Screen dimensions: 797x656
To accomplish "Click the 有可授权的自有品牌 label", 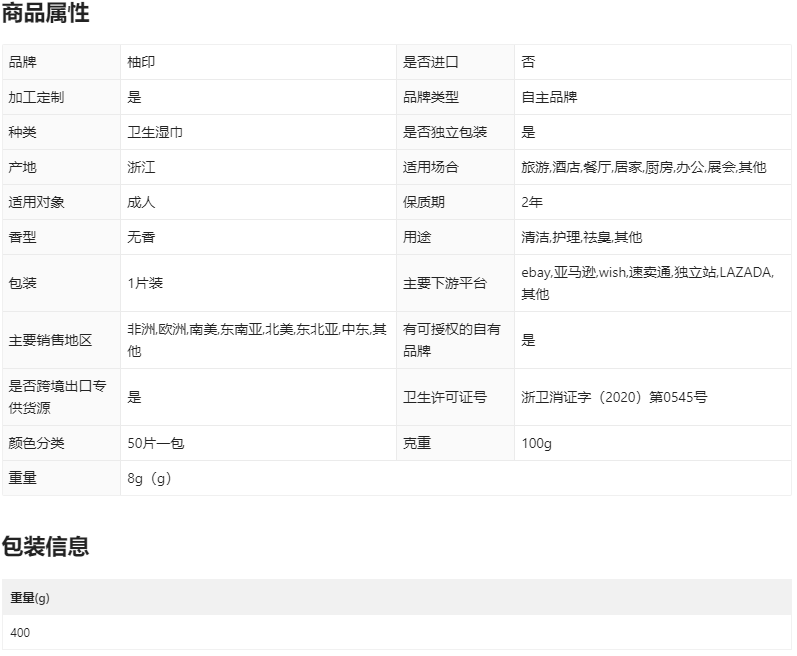I will pos(451,340).
